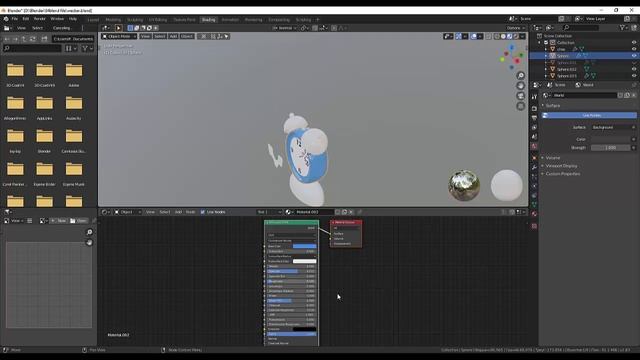Open the Output properties tab icon

click(x=534, y=118)
